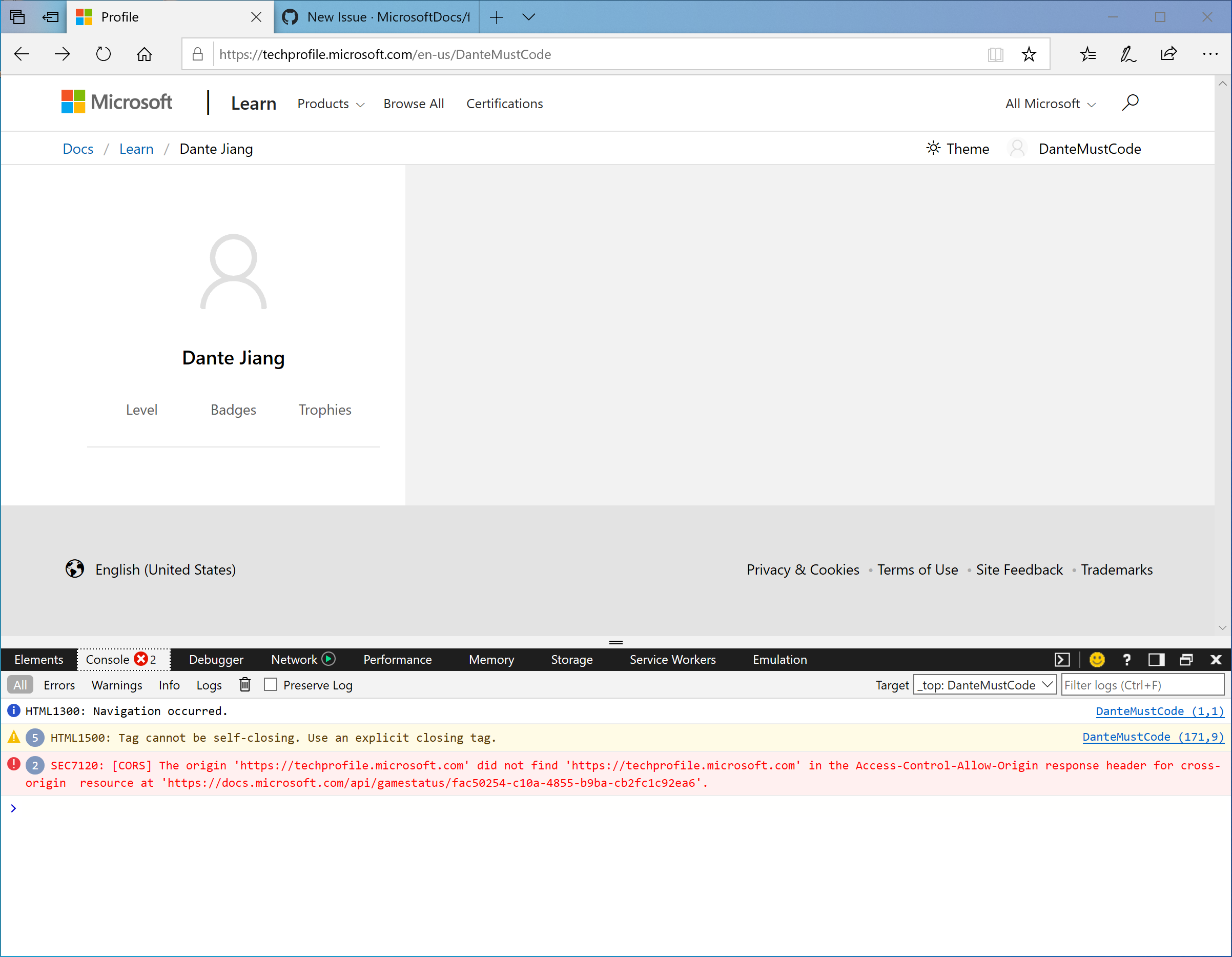Open the Terms of Use page
Viewport: 1232px width, 957px height.
(x=918, y=569)
